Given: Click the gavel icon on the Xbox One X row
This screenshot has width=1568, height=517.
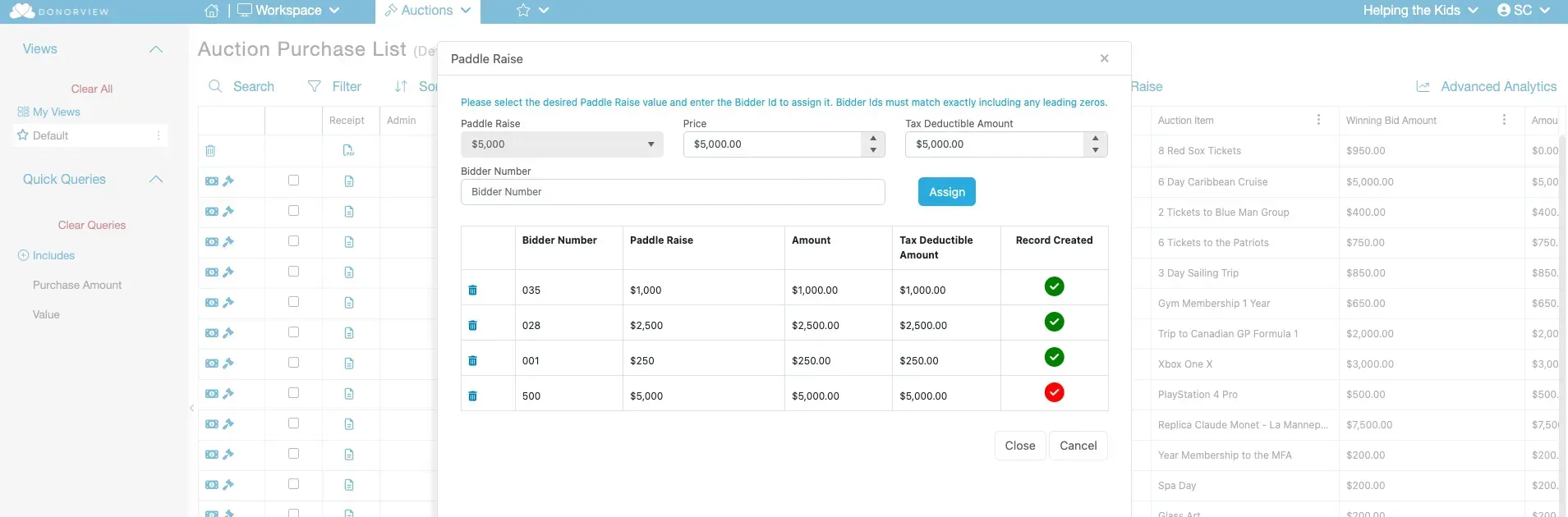Looking at the screenshot, I should (228, 364).
